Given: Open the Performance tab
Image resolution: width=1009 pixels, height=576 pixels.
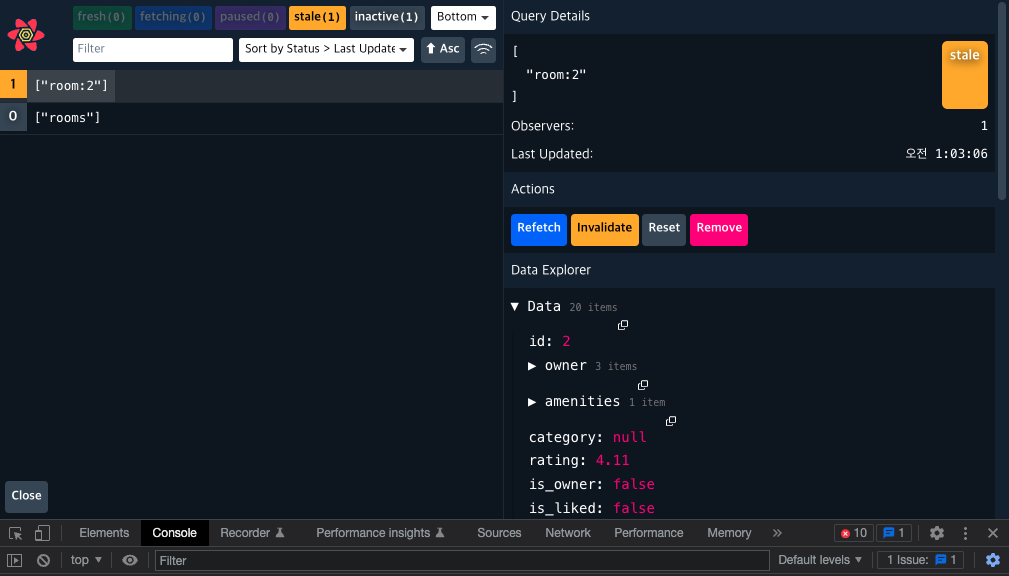Looking at the screenshot, I should (x=649, y=533).
